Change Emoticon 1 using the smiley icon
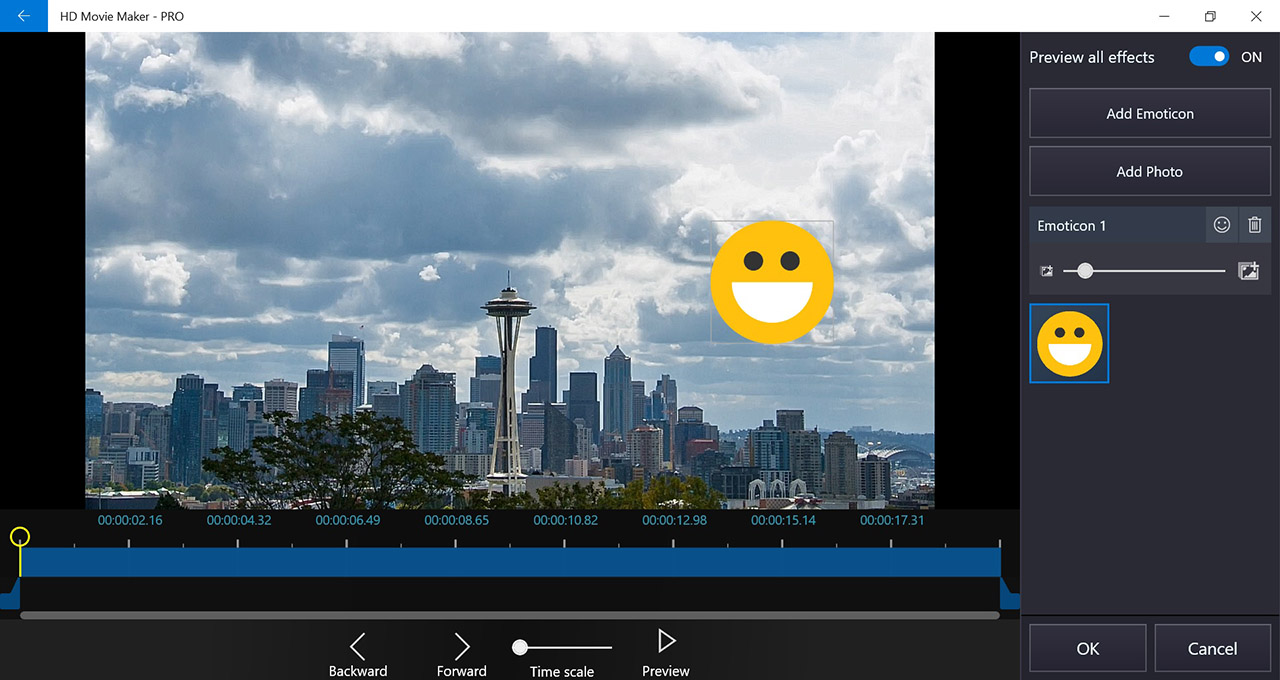The width and height of the screenshot is (1280, 680). point(1221,225)
